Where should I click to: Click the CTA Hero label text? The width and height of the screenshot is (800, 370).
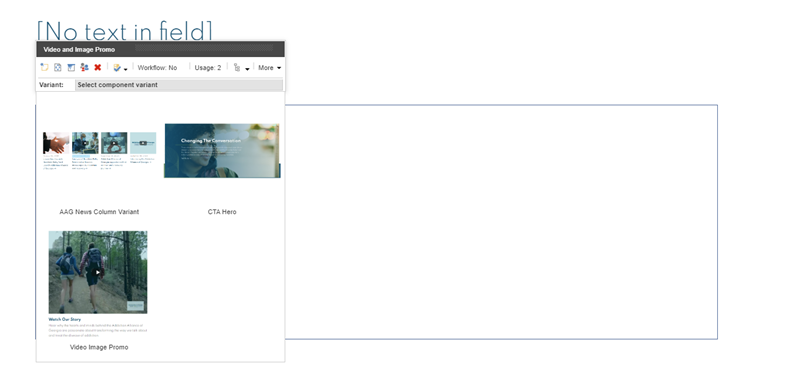222,212
